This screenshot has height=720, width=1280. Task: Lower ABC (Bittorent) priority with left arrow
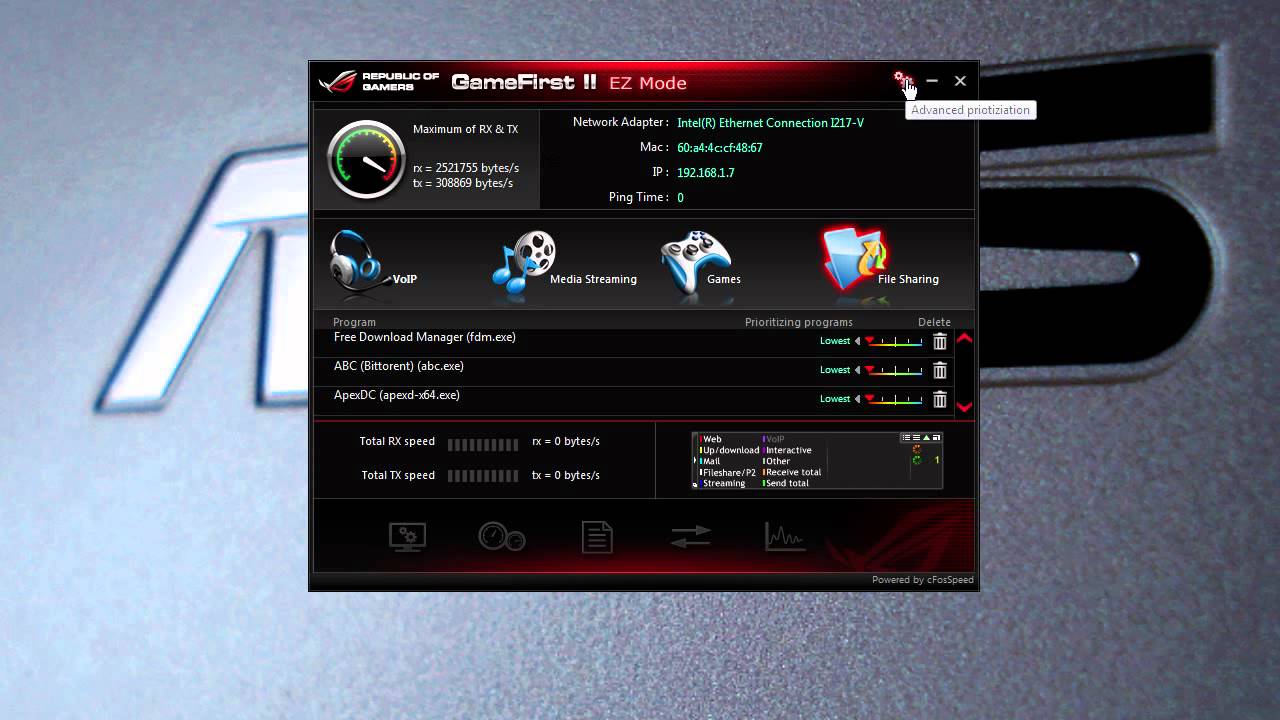point(857,370)
